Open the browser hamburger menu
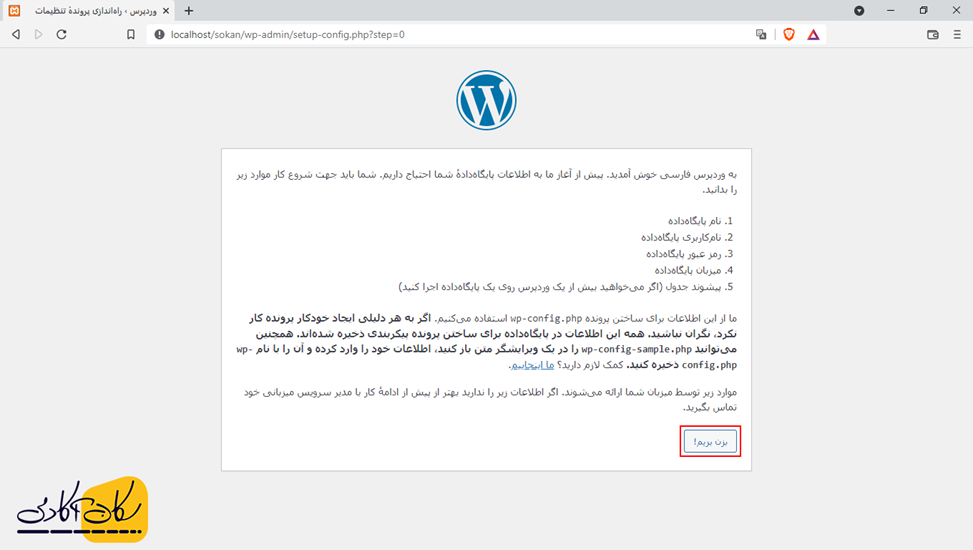This screenshot has height=550, width=973. click(x=957, y=35)
